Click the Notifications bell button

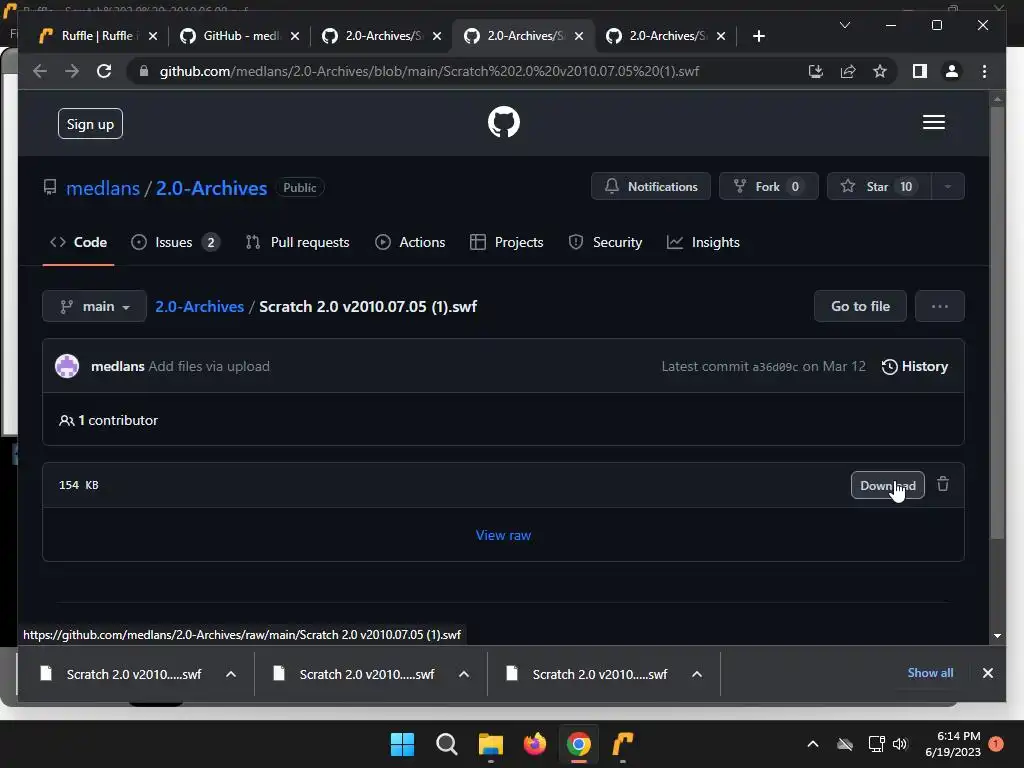click(x=650, y=187)
